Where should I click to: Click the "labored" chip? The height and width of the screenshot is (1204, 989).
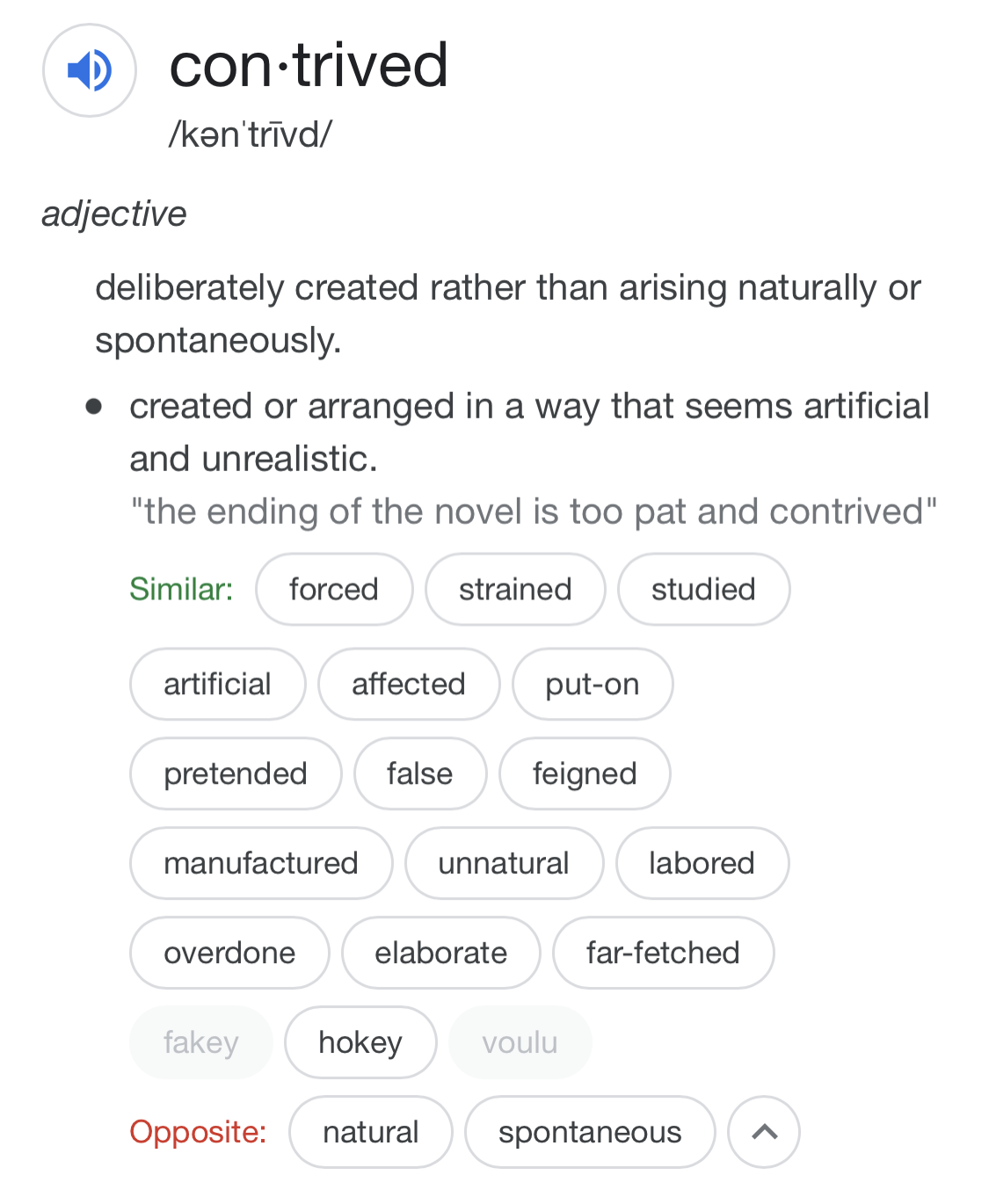click(702, 863)
